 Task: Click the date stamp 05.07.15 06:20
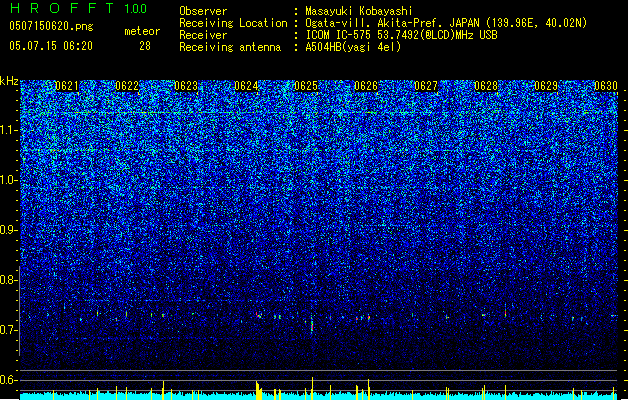point(51,46)
